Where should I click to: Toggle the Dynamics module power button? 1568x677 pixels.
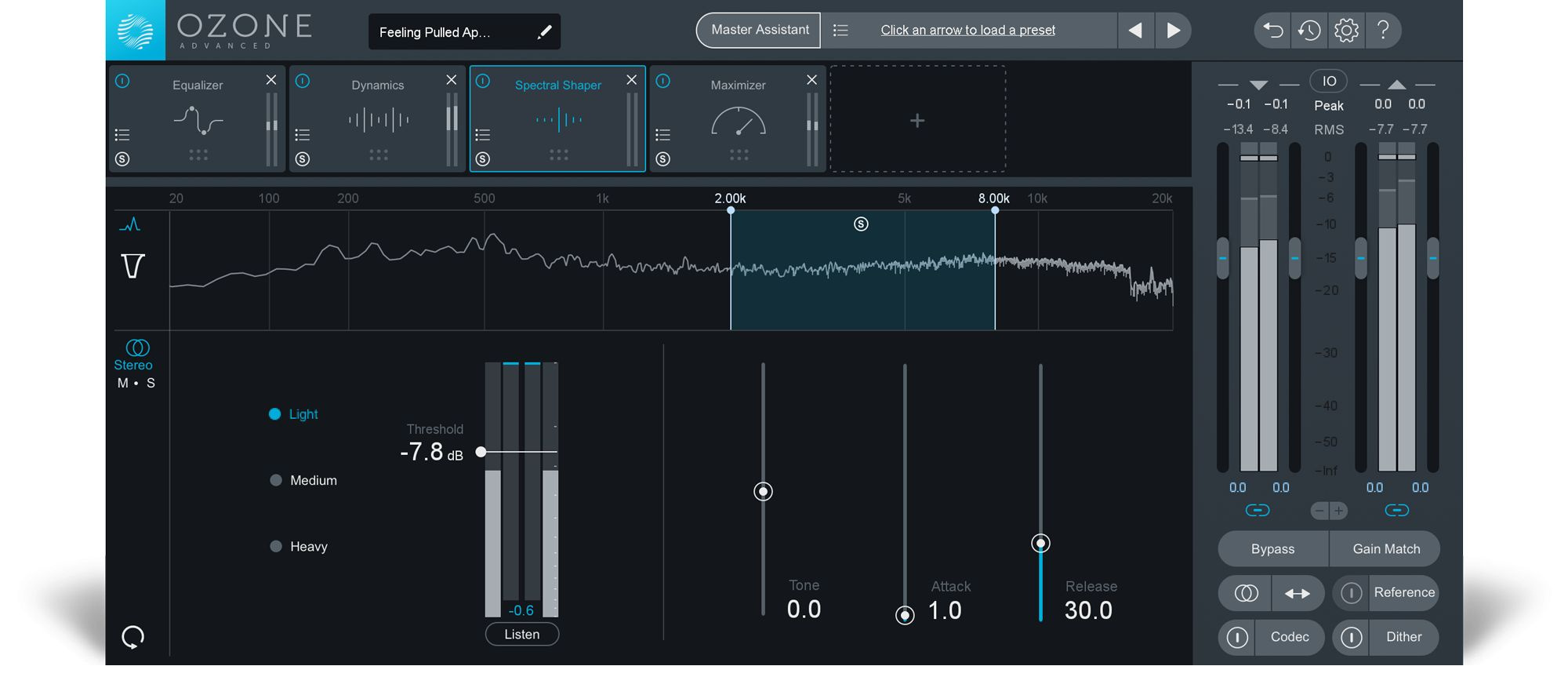[303, 82]
